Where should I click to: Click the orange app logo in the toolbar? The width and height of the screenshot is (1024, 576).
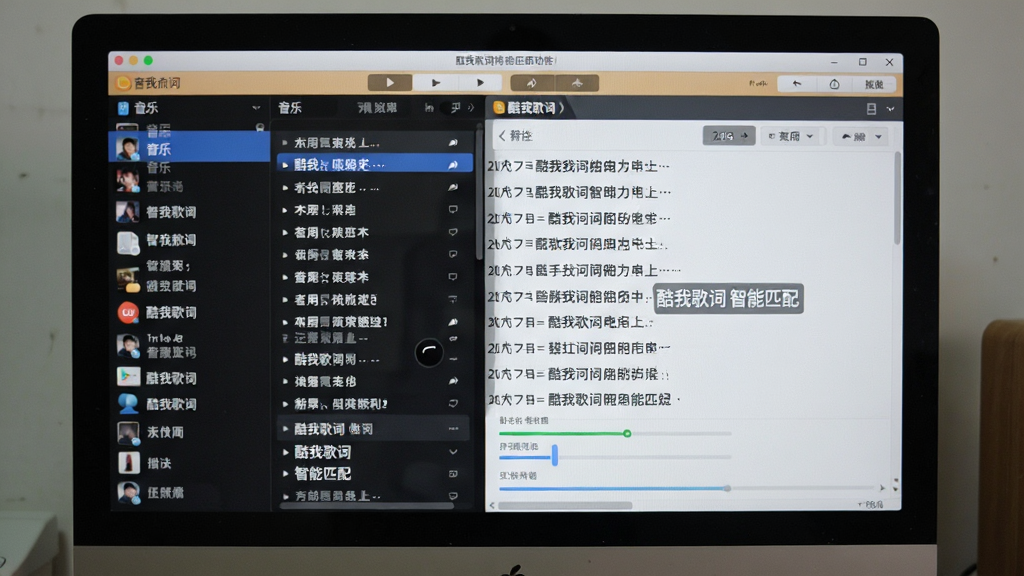[123, 83]
